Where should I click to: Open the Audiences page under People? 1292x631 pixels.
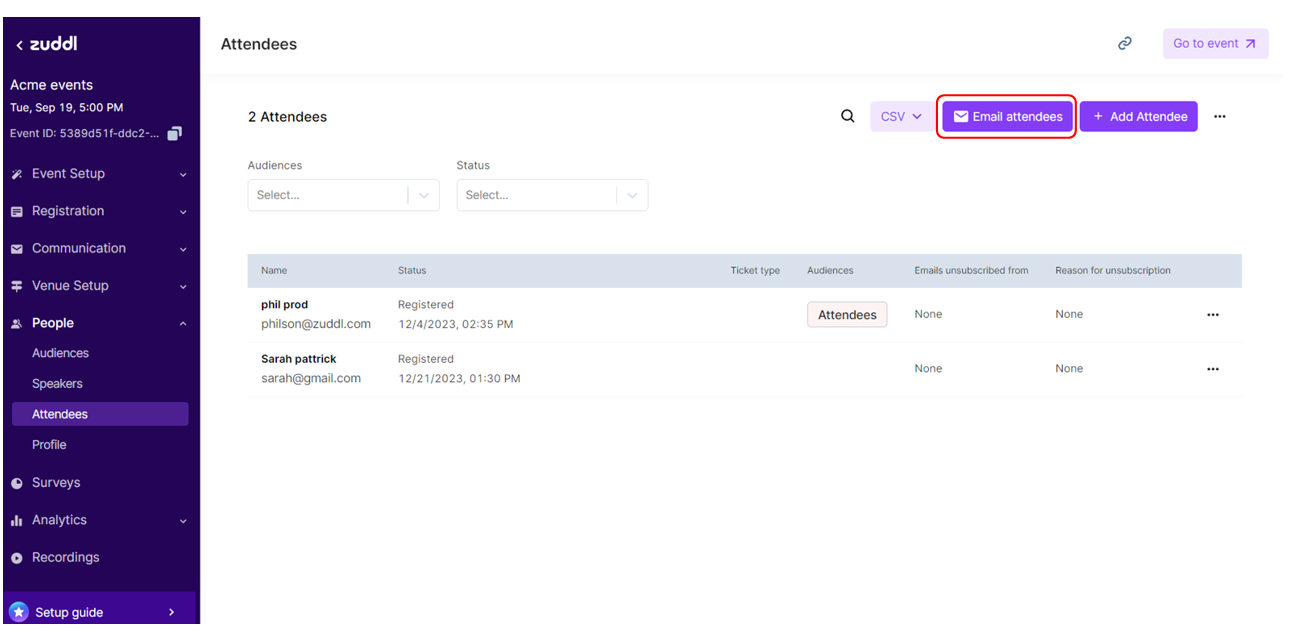[x=60, y=352]
